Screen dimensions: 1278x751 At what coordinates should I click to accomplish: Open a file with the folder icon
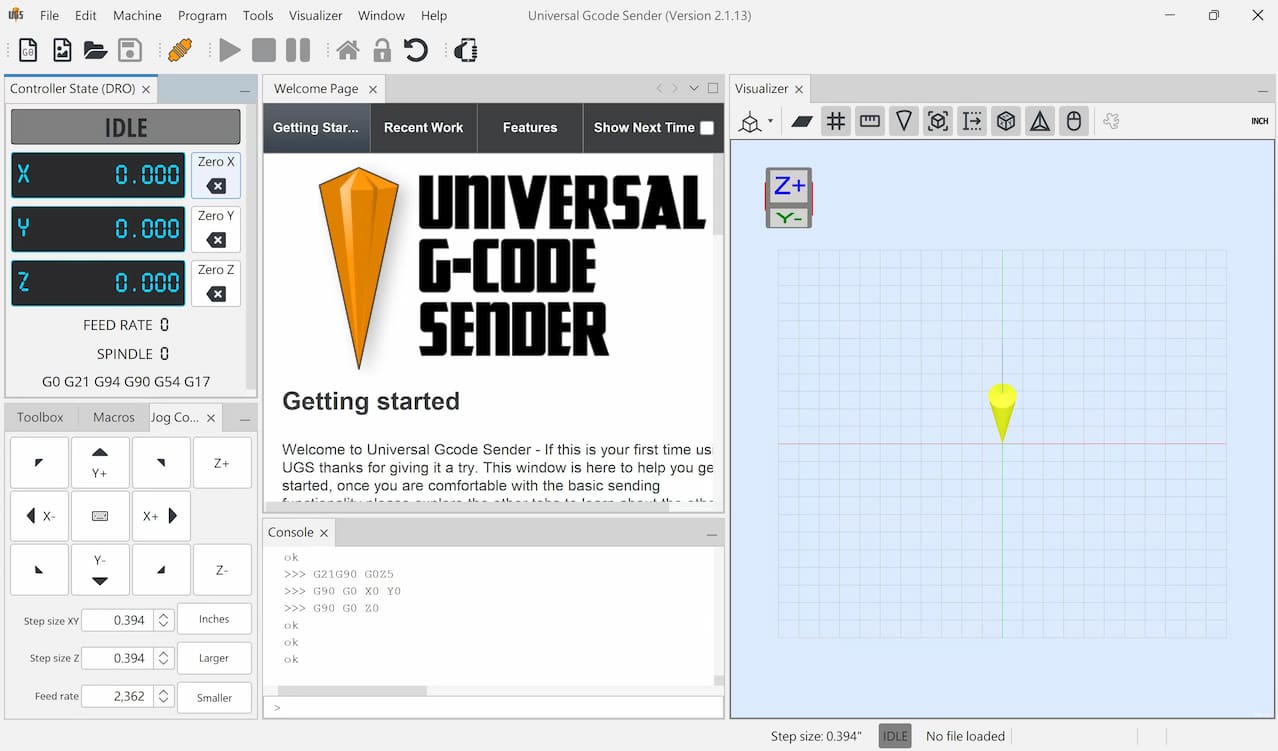tap(96, 50)
